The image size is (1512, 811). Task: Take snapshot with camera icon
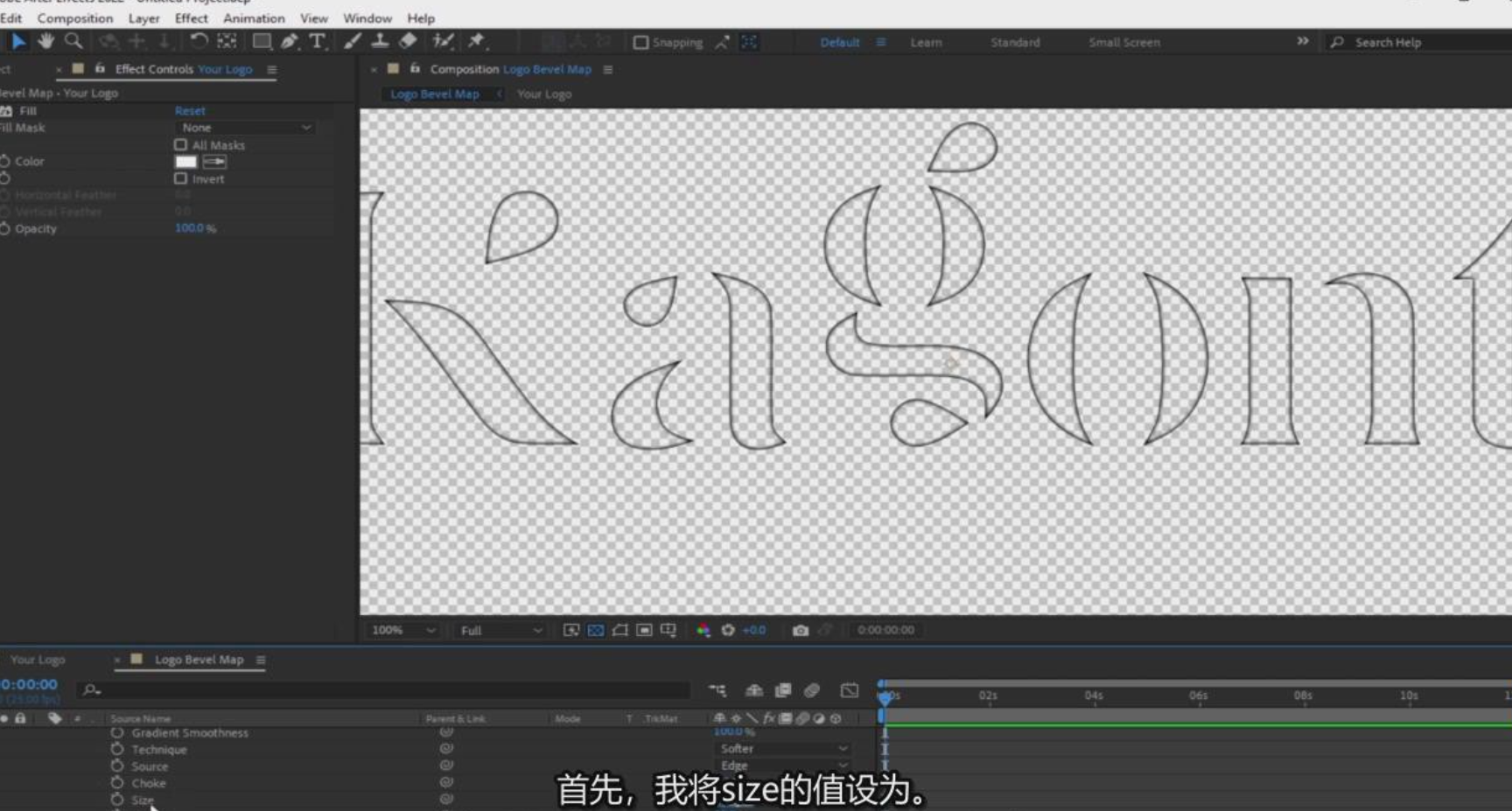click(800, 630)
